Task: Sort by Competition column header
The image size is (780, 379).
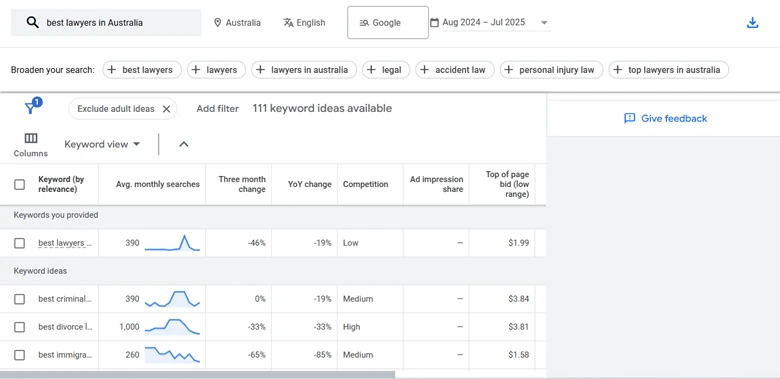Action: coord(365,184)
